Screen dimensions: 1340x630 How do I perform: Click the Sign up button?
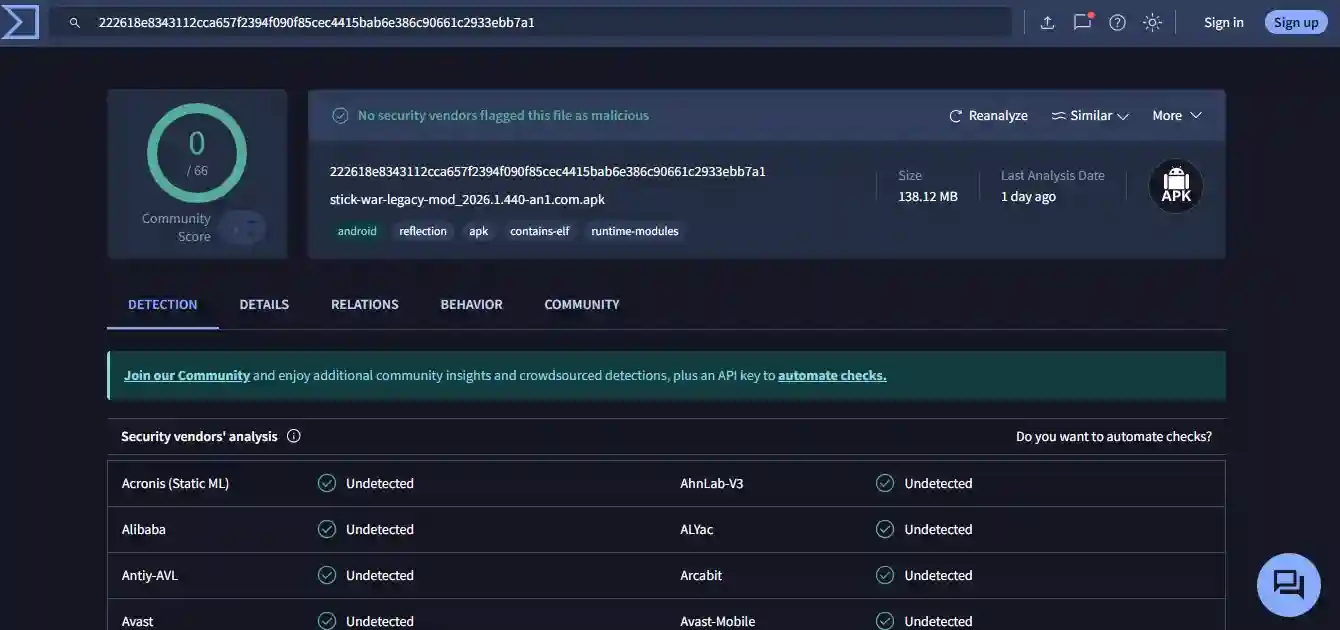[1296, 22]
